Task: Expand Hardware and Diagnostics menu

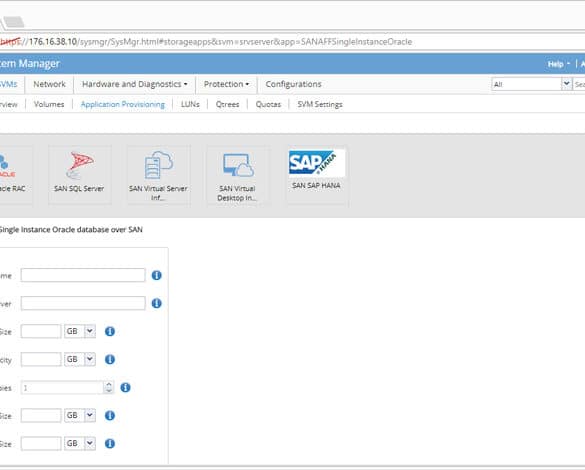Action: click(x=135, y=84)
